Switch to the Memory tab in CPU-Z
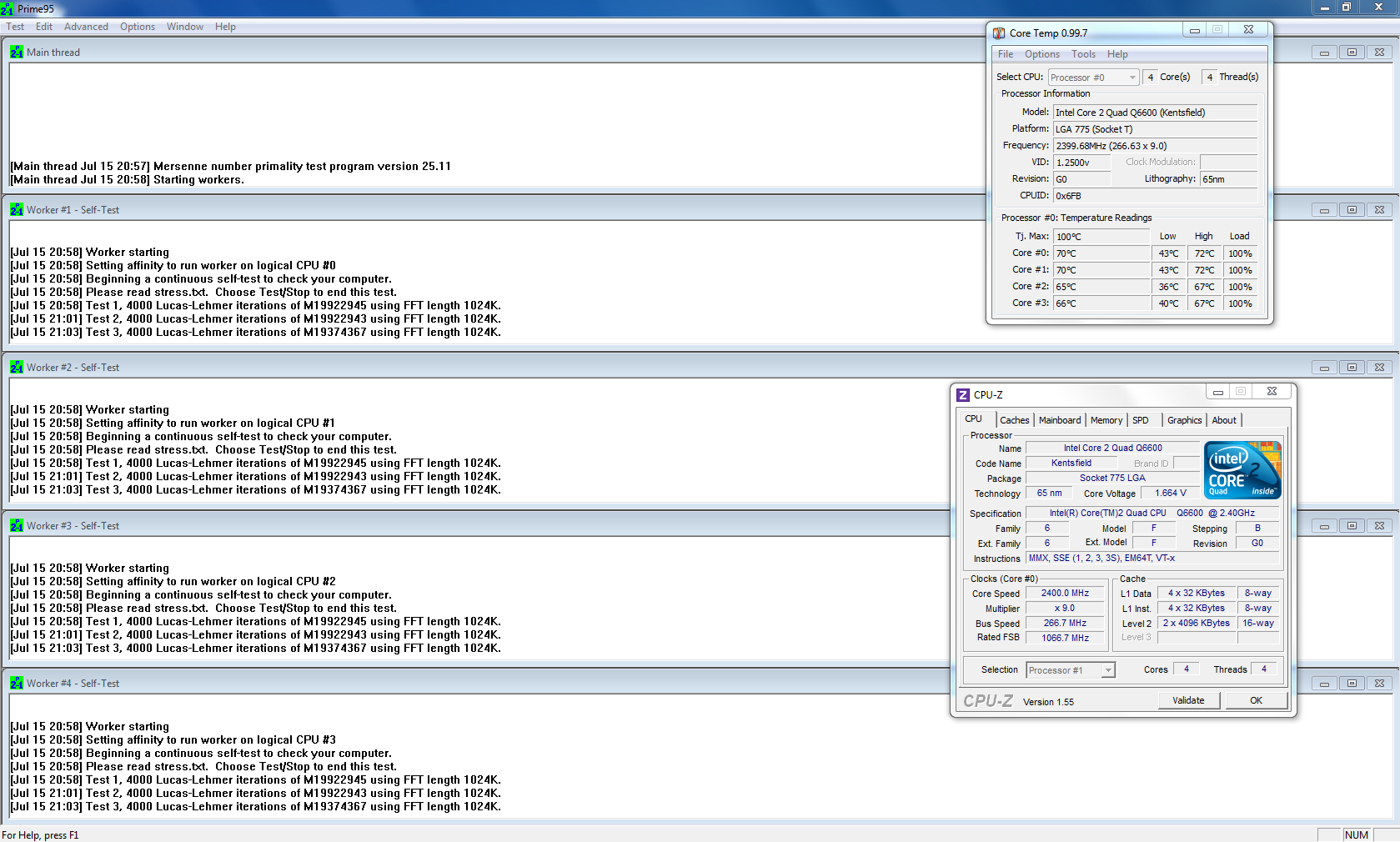The height and width of the screenshot is (842, 1400). point(1106,420)
